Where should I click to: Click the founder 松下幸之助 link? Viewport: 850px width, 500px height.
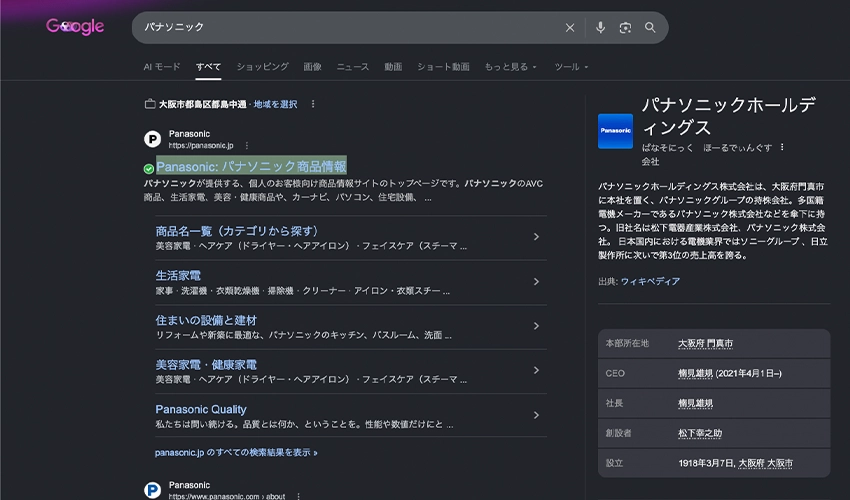[700, 433]
